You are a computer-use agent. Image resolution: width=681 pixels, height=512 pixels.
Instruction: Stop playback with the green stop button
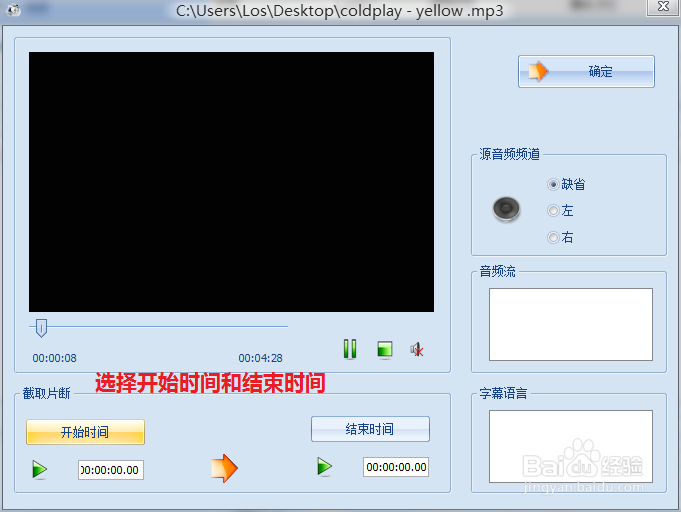point(385,349)
